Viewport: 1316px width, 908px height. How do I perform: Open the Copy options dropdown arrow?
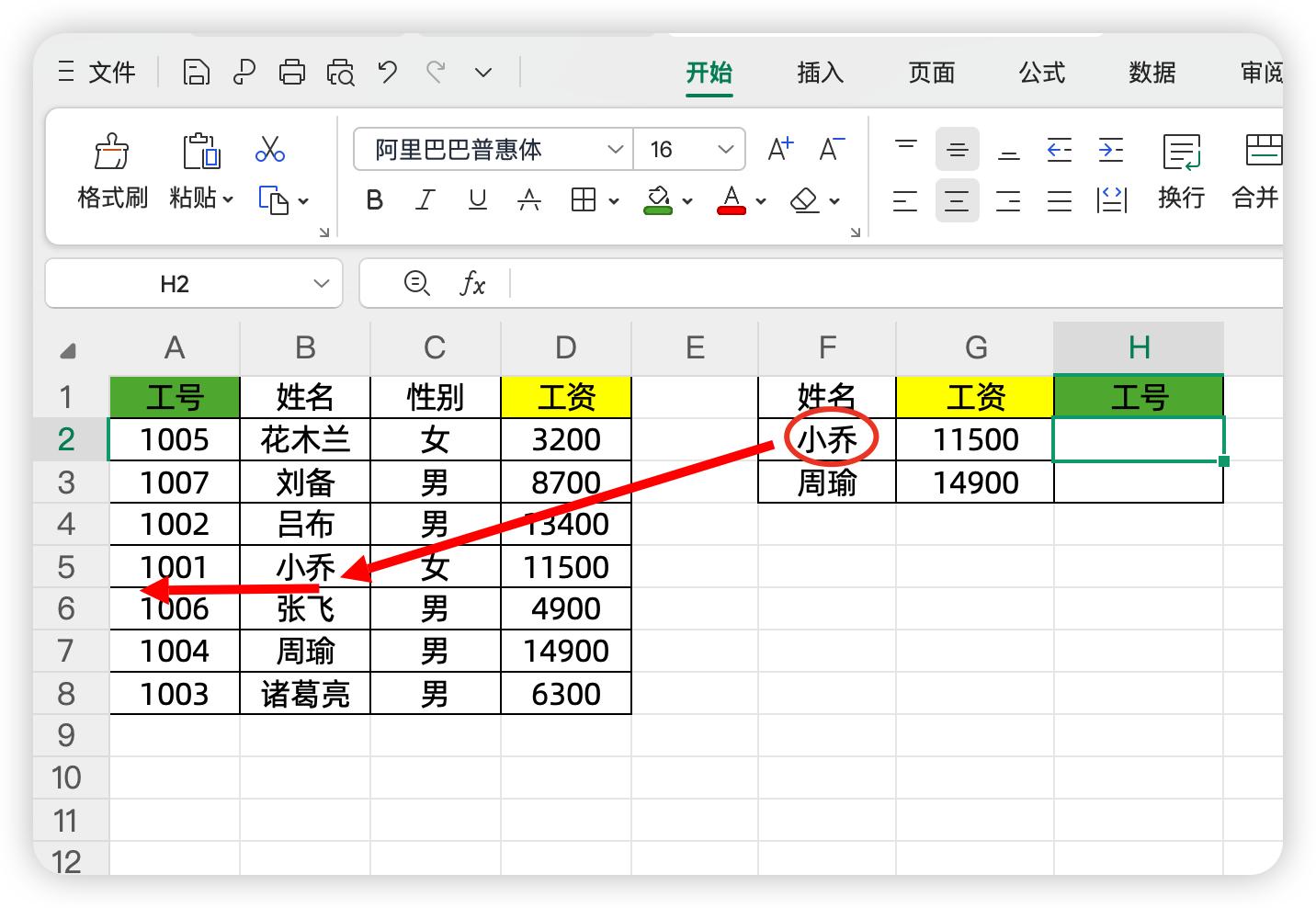pos(303,200)
